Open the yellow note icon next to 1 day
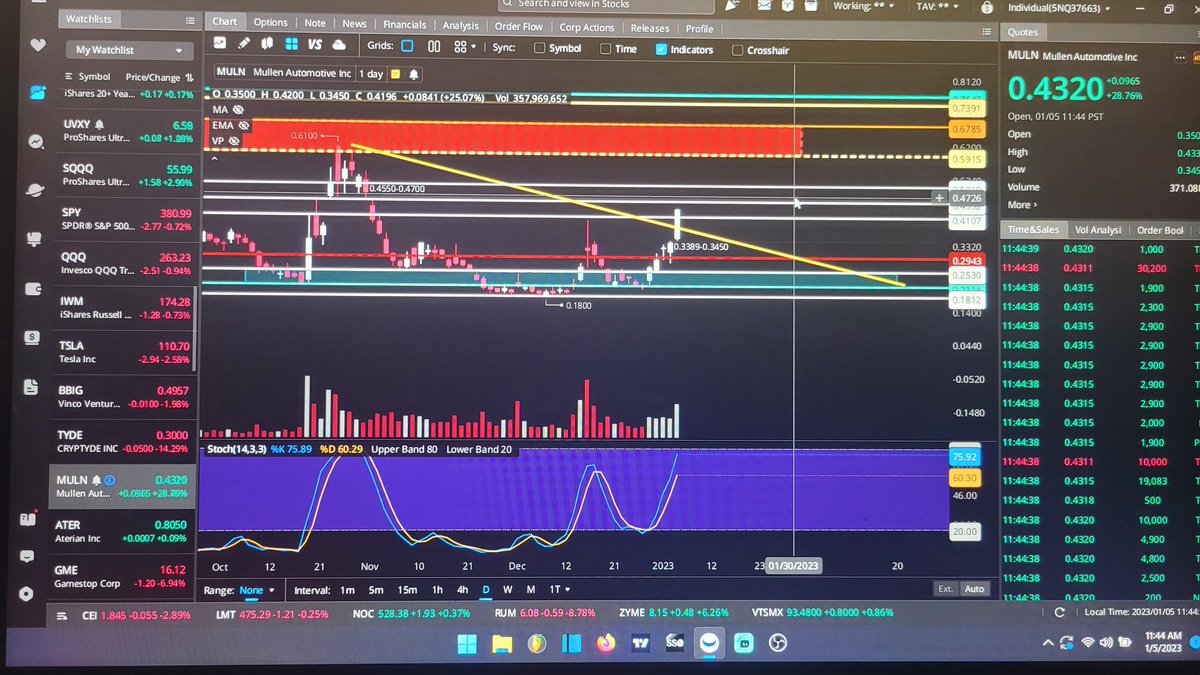The height and width of the screenshot is (675, 1200). [x=396, y=74]
